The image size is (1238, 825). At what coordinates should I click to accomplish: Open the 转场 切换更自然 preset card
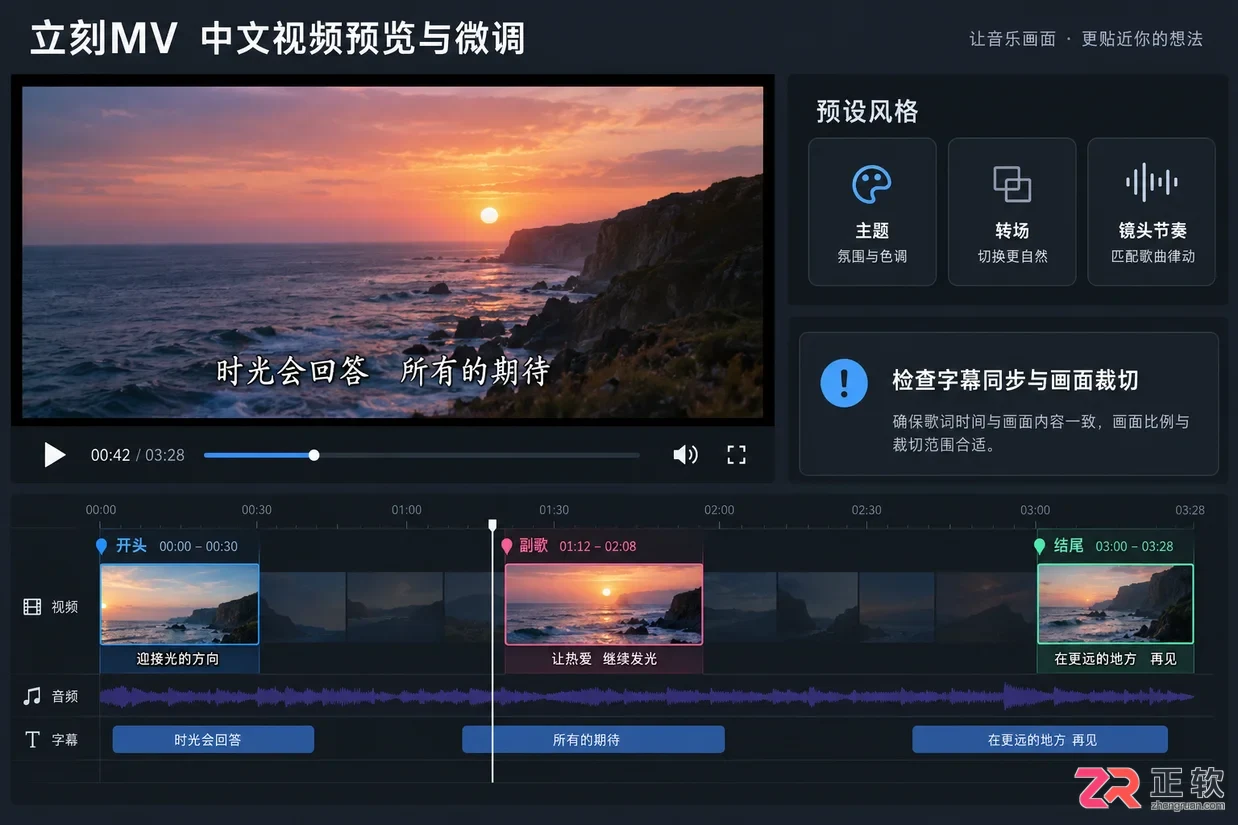[1012, 212]
